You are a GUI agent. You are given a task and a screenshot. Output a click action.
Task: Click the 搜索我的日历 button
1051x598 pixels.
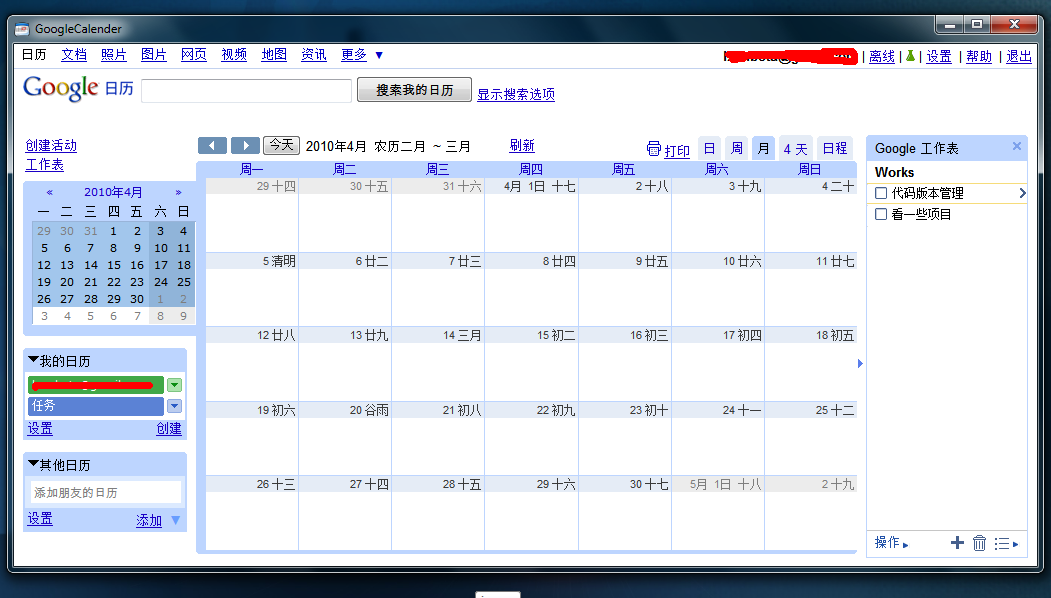coord(414,90)
